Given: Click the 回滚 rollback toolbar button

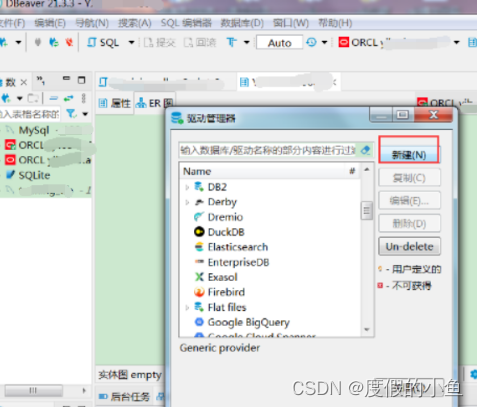Looking at the screenshot, I should click(200, 43).
